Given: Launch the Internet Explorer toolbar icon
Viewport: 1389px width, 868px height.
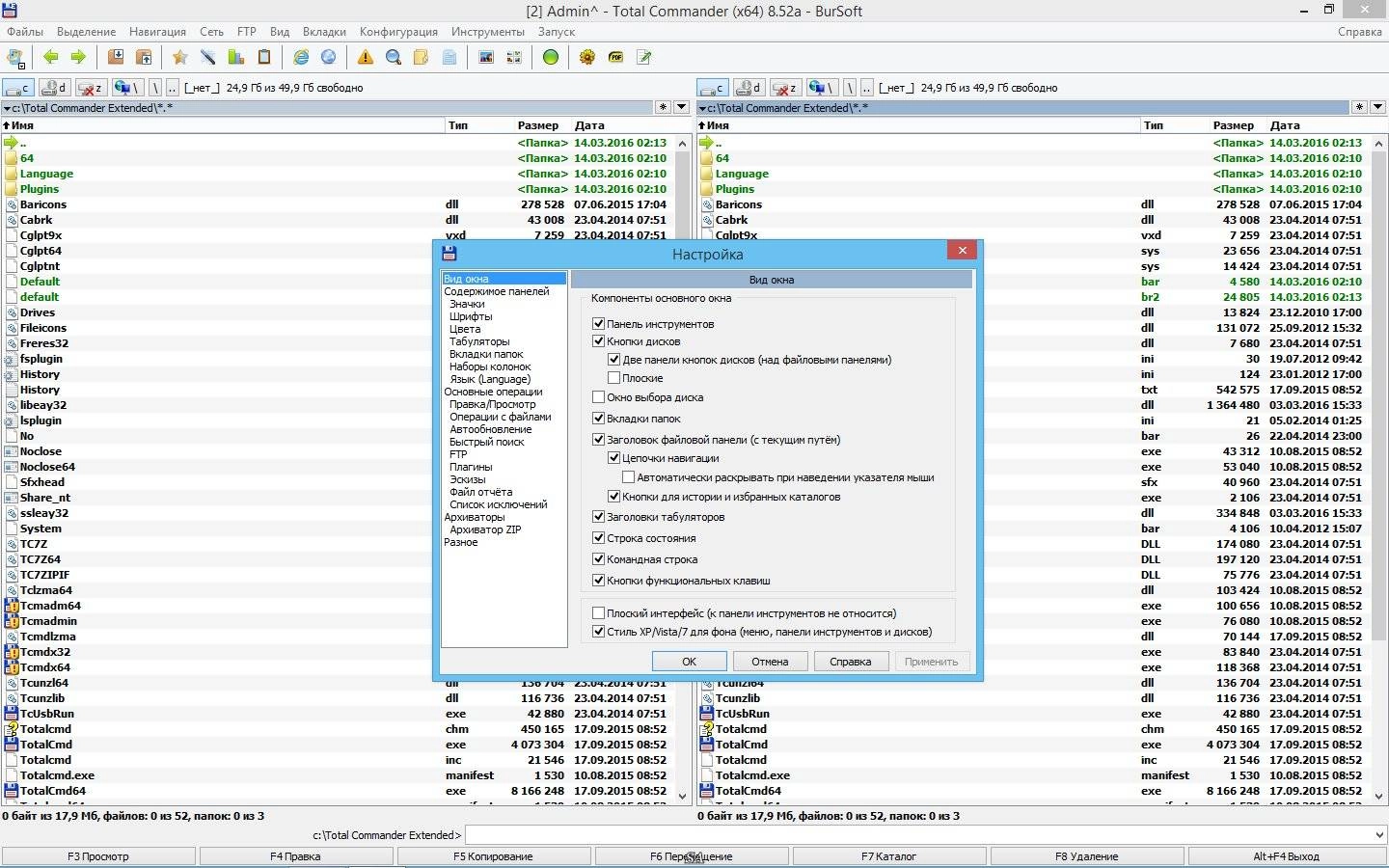Looking at the screenshot, I should (x=301, y=57).
